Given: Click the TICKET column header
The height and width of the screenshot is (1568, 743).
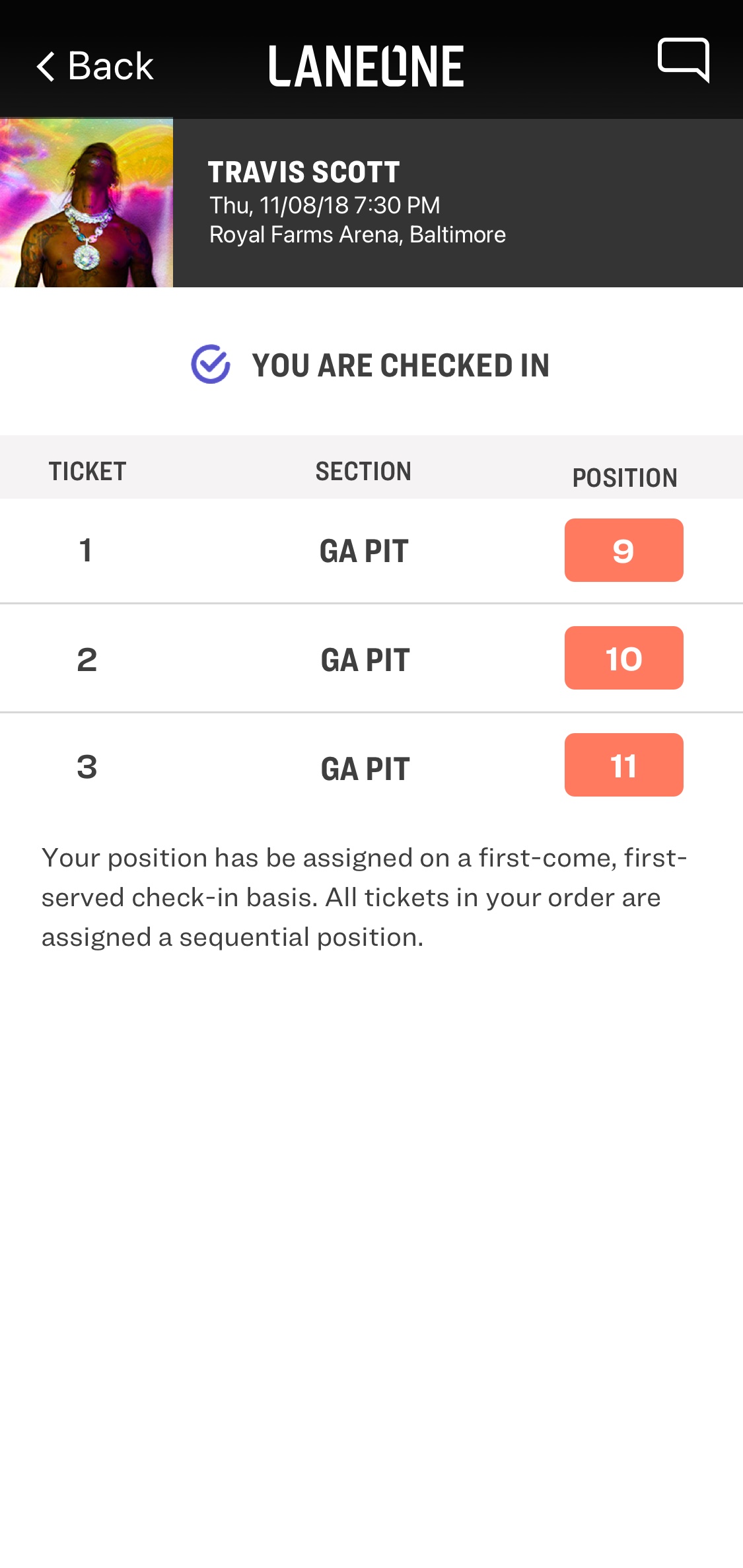Looking at the screenshot, I should (87, 472).
